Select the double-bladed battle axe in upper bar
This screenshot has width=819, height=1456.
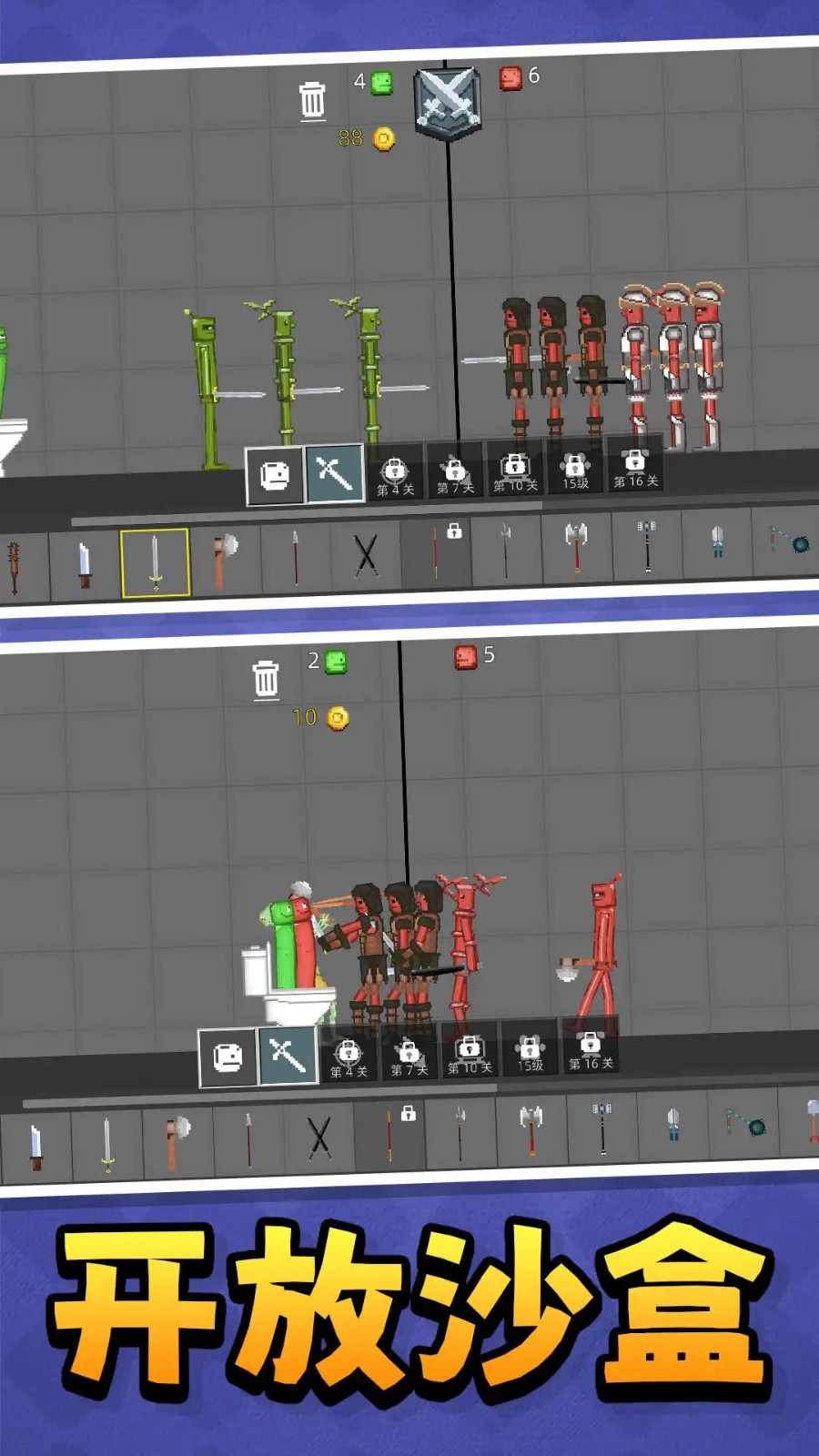[x=576, y=544]
